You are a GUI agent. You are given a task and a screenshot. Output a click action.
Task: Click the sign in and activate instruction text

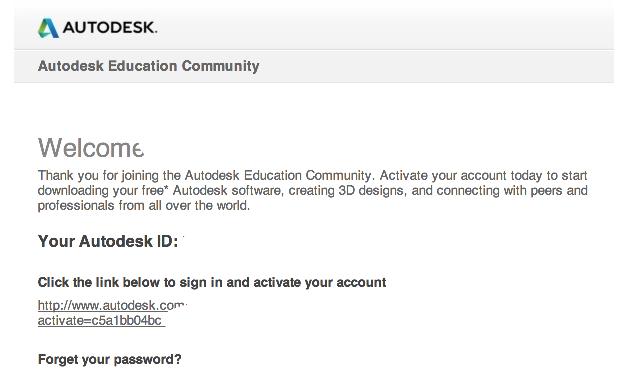[212, 282]
